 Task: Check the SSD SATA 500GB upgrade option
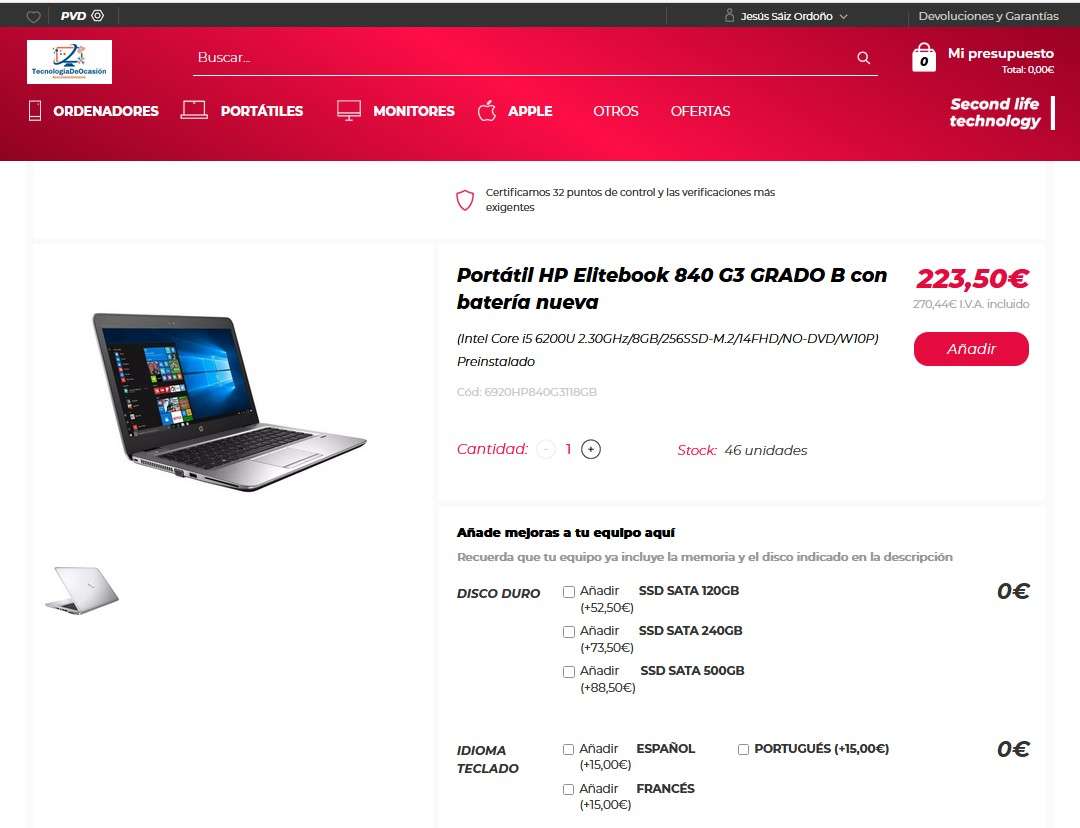coord(569,672)
